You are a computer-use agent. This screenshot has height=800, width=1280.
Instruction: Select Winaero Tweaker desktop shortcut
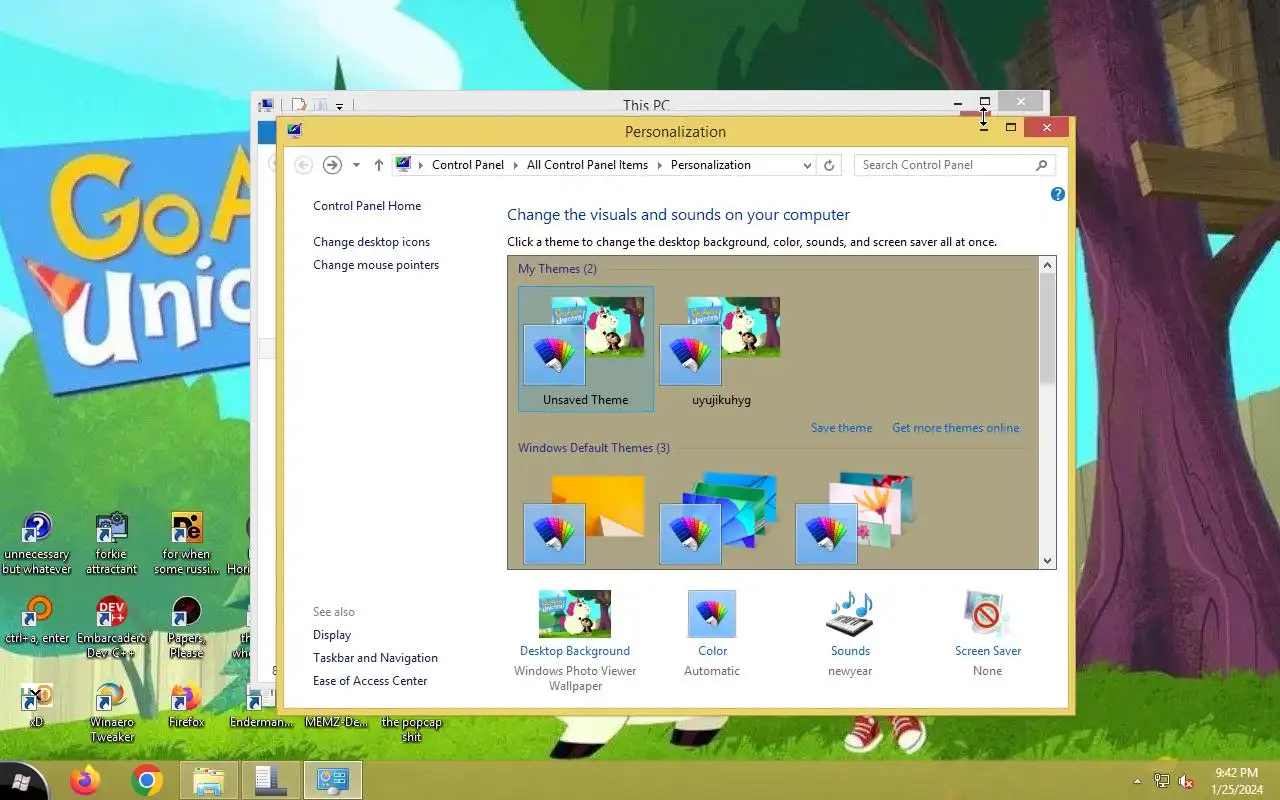point(111,713)
